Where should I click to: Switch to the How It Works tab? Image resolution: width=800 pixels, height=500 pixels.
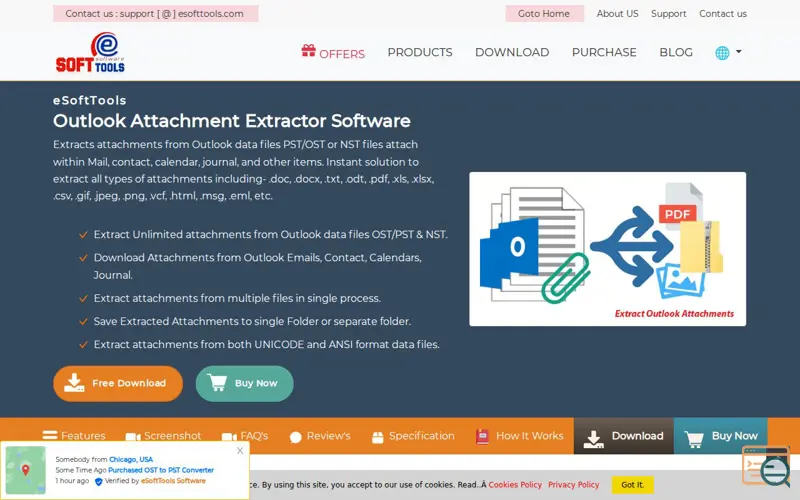click(x=519, y=436)
